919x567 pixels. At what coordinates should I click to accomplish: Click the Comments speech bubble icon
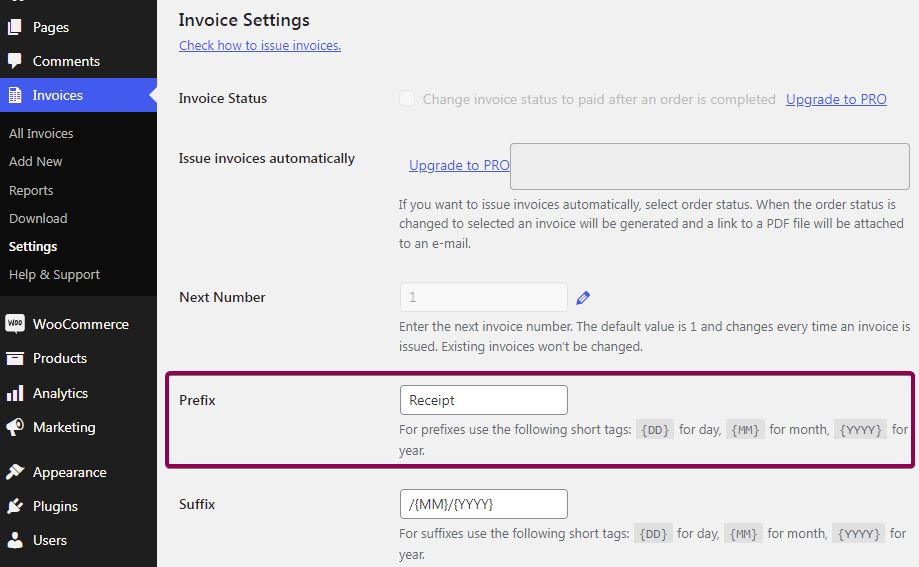click(x=15, y=61)
